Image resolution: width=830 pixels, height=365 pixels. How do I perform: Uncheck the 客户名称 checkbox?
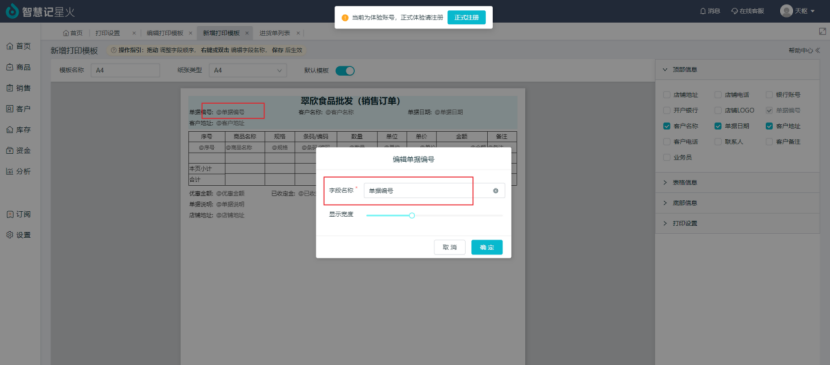coord(667,126)
